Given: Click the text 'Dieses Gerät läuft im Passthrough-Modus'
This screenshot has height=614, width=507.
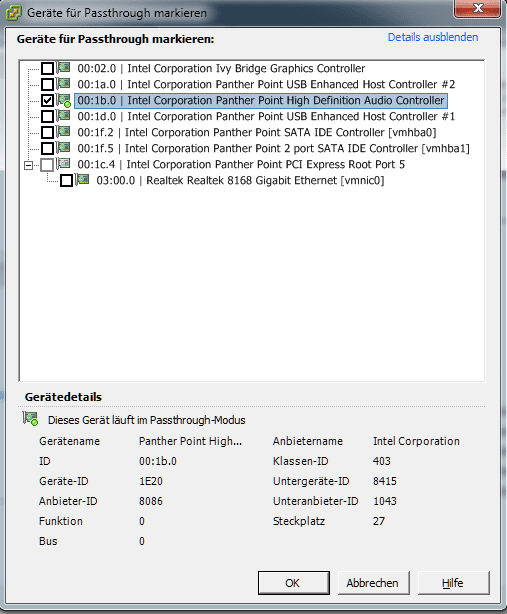Looking at the screenshot, I should click(146, 421).
